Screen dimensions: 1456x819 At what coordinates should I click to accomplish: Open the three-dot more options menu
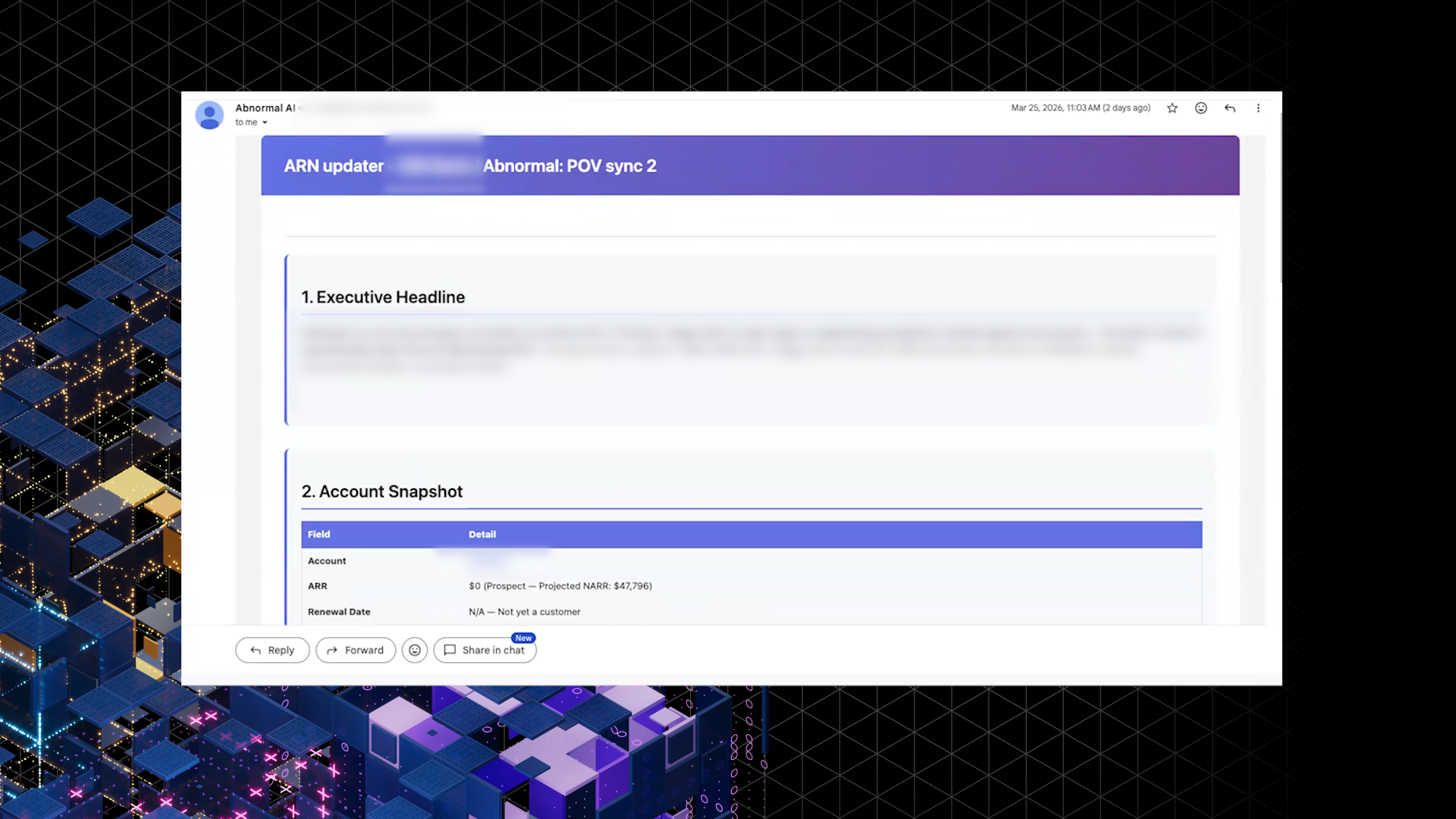point(1258,108)
